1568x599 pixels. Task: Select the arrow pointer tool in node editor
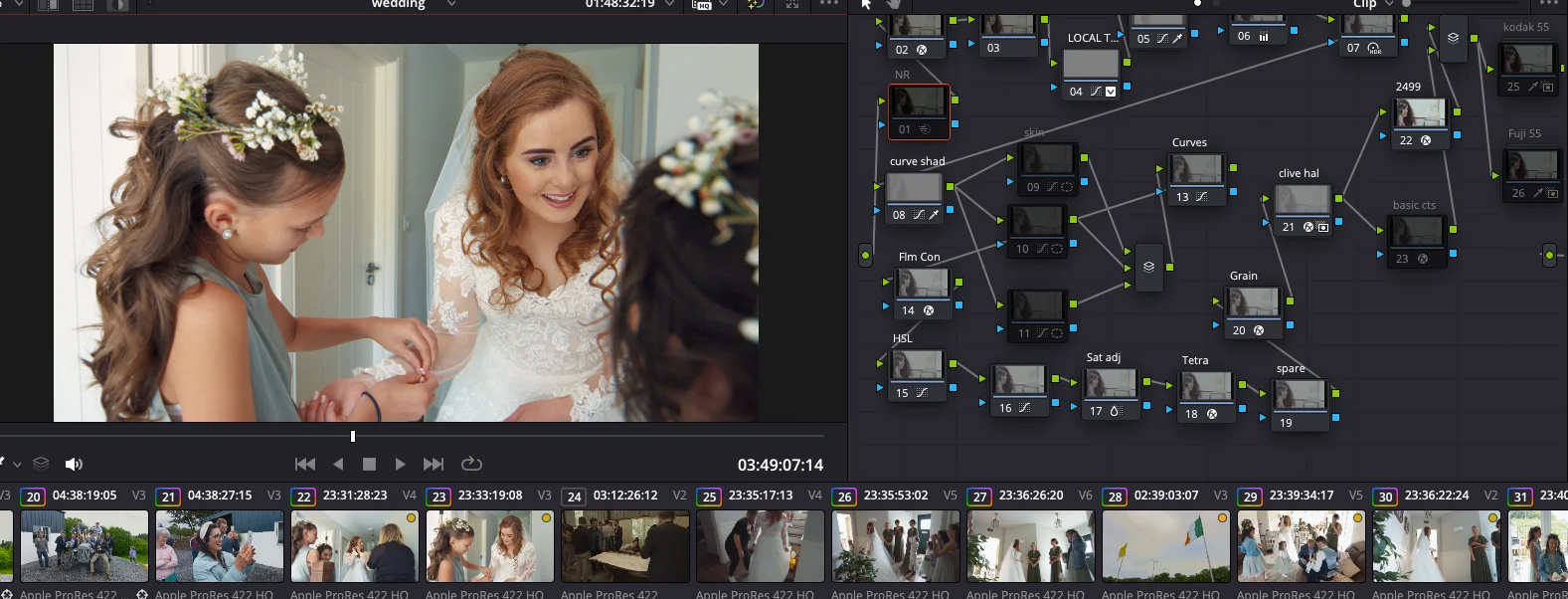pos(866,4)
